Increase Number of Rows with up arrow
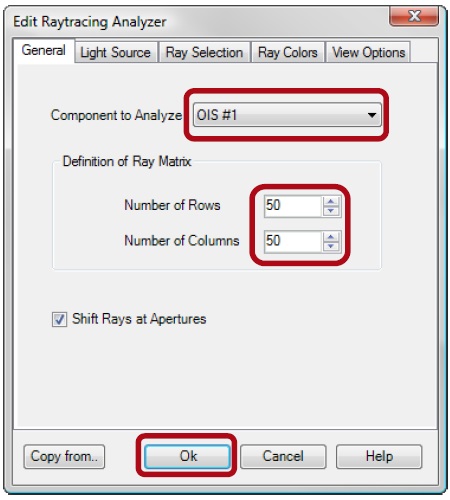The image size is (450, 500). (331, 201)
